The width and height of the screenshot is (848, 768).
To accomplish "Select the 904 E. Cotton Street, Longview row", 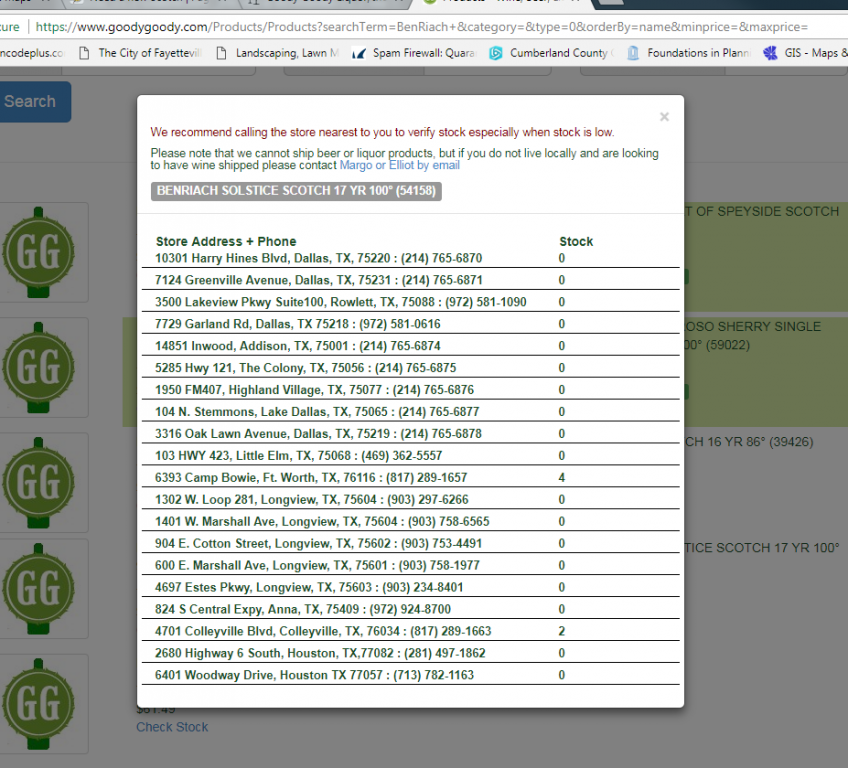I will pos(410,544).
